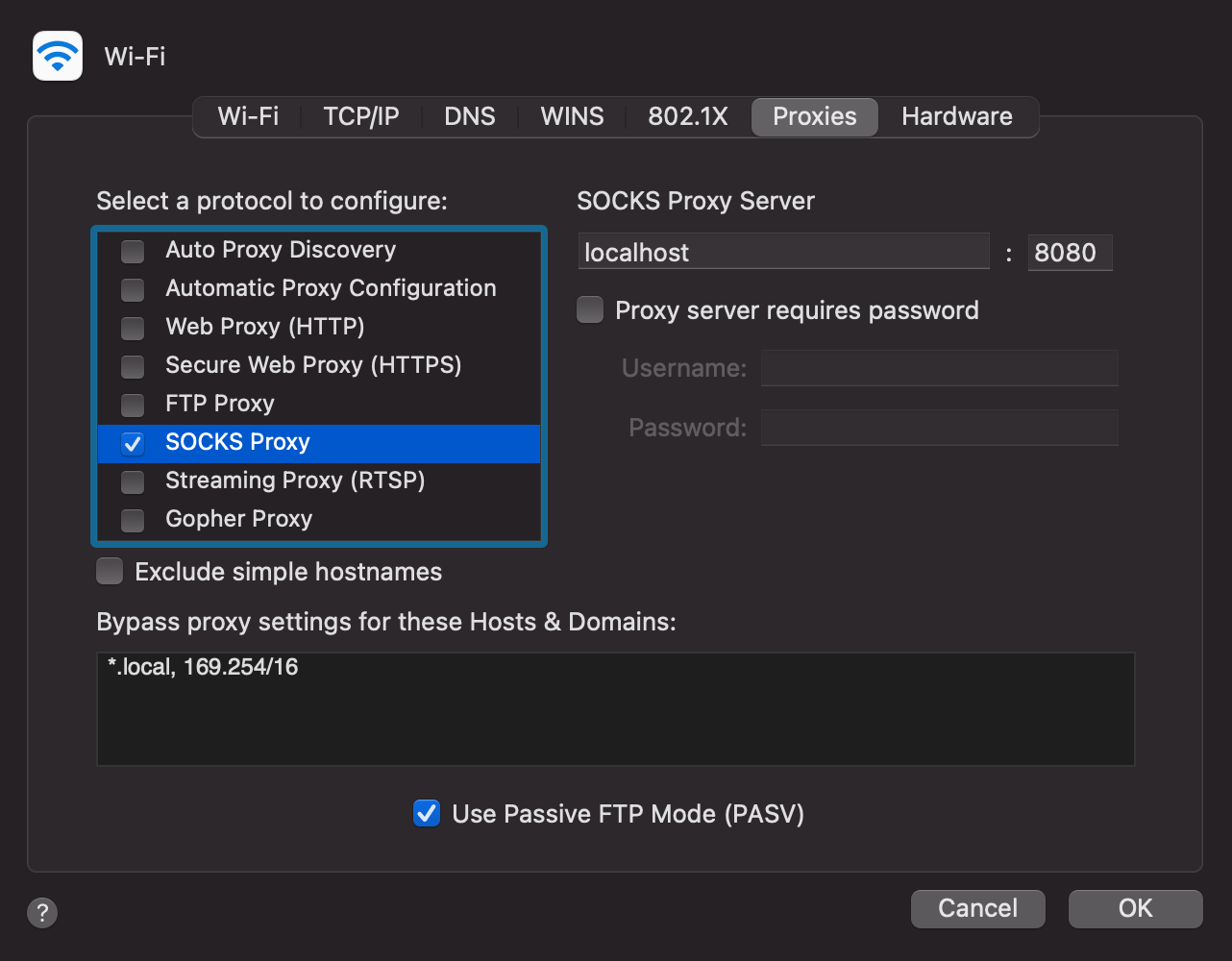Screen dimensions: 1232x961
Task: Select the Gopher Proxy label
Action: [239, 519]
